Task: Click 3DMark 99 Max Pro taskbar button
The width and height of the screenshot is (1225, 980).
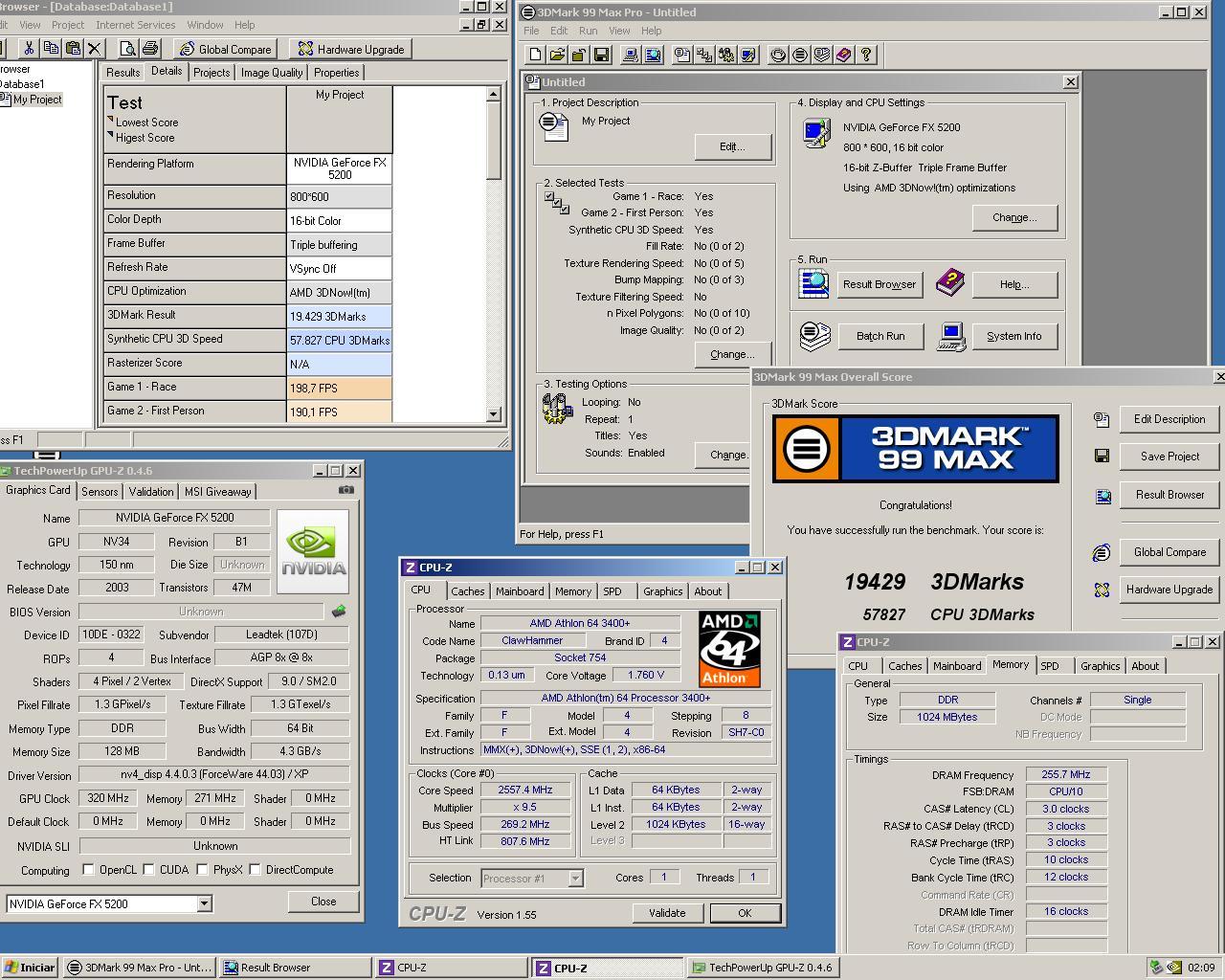Action: [x=139, y=968]
